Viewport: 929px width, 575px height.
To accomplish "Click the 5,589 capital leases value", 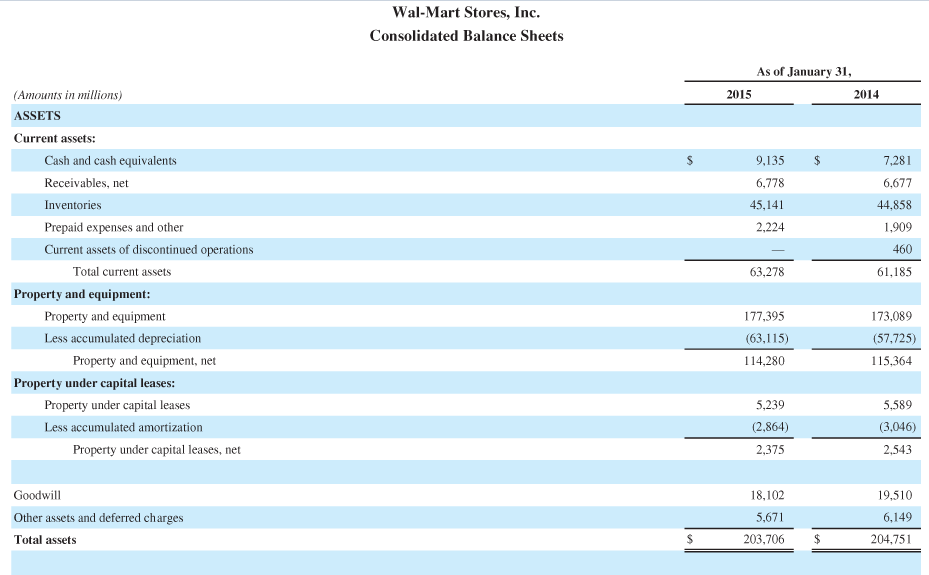I will click(897, 405).
